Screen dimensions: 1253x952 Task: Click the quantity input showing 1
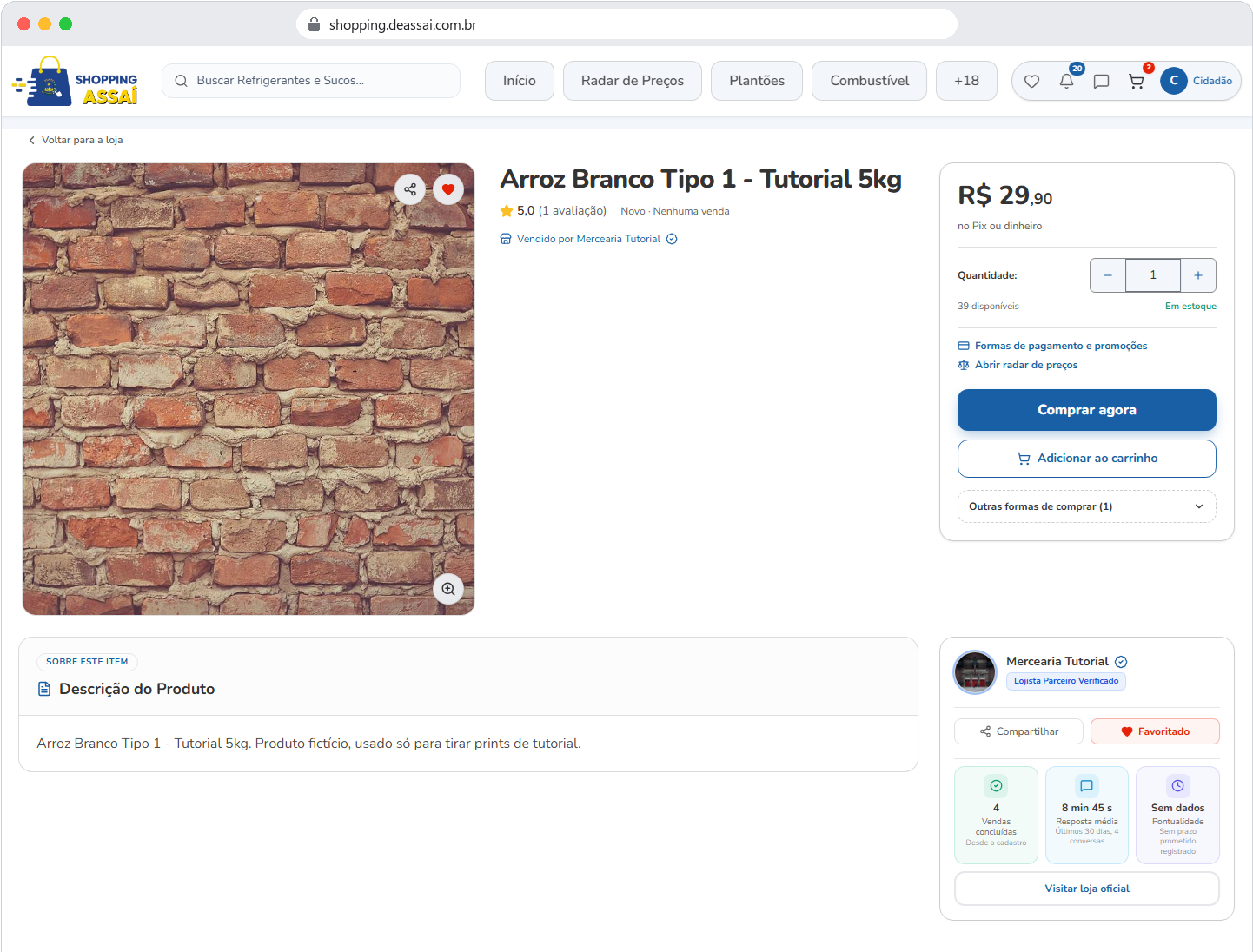[x=1153, y=275]
